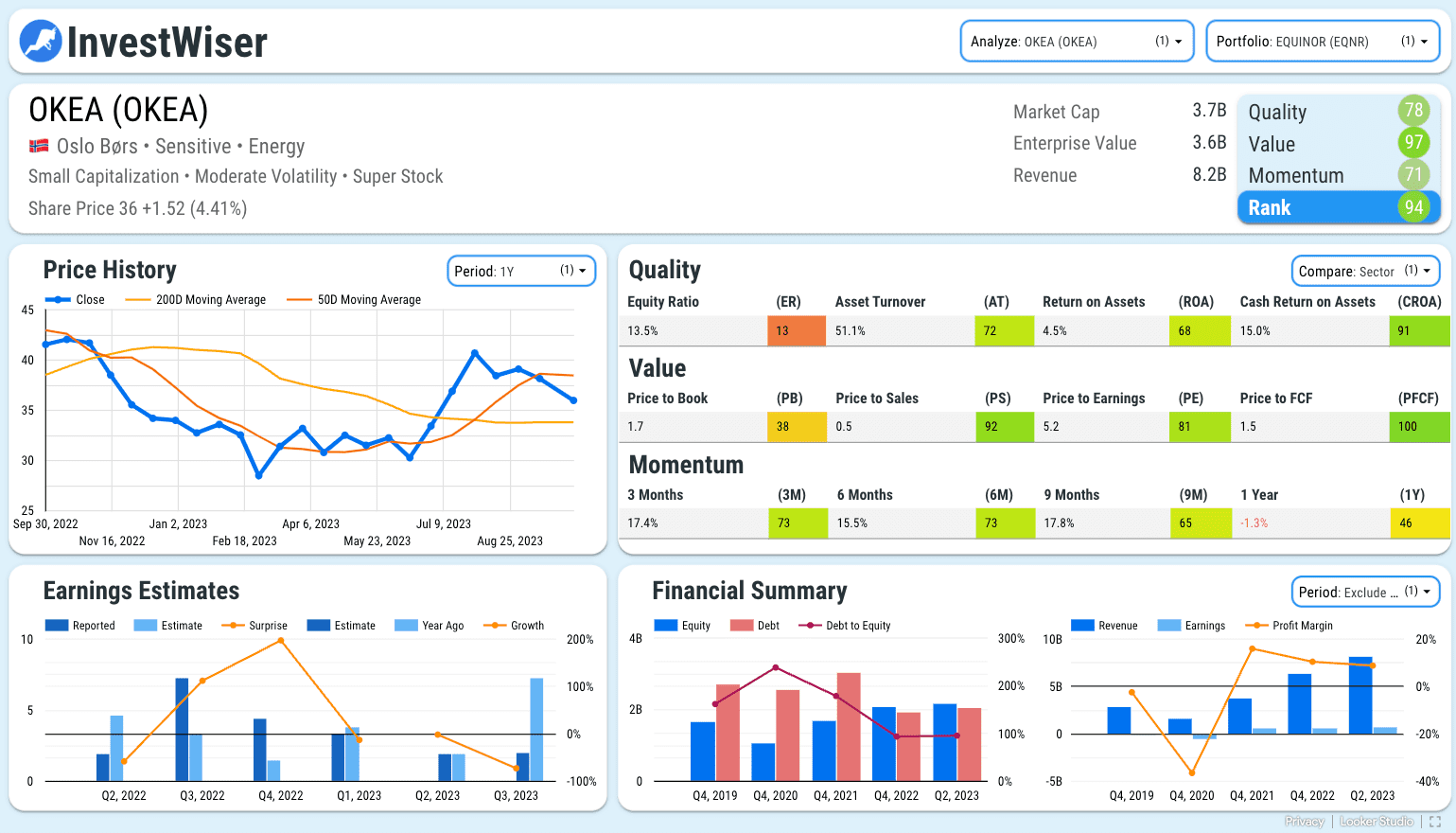Viewport: 1456px width, 833px height.
Task: Click the fullscreen icon in footer
Action: pyautogui.click(x=1435, y=822)
